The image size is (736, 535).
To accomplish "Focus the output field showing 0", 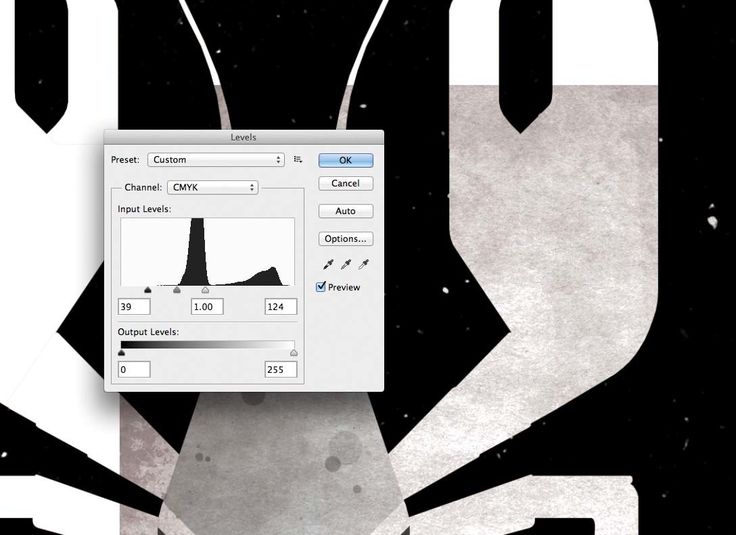I will 134,369.
